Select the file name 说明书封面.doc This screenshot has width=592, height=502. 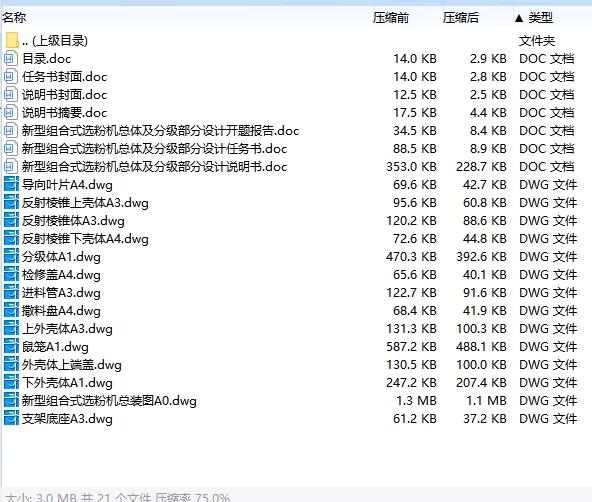pyautogui.click(x=65, y=94)
